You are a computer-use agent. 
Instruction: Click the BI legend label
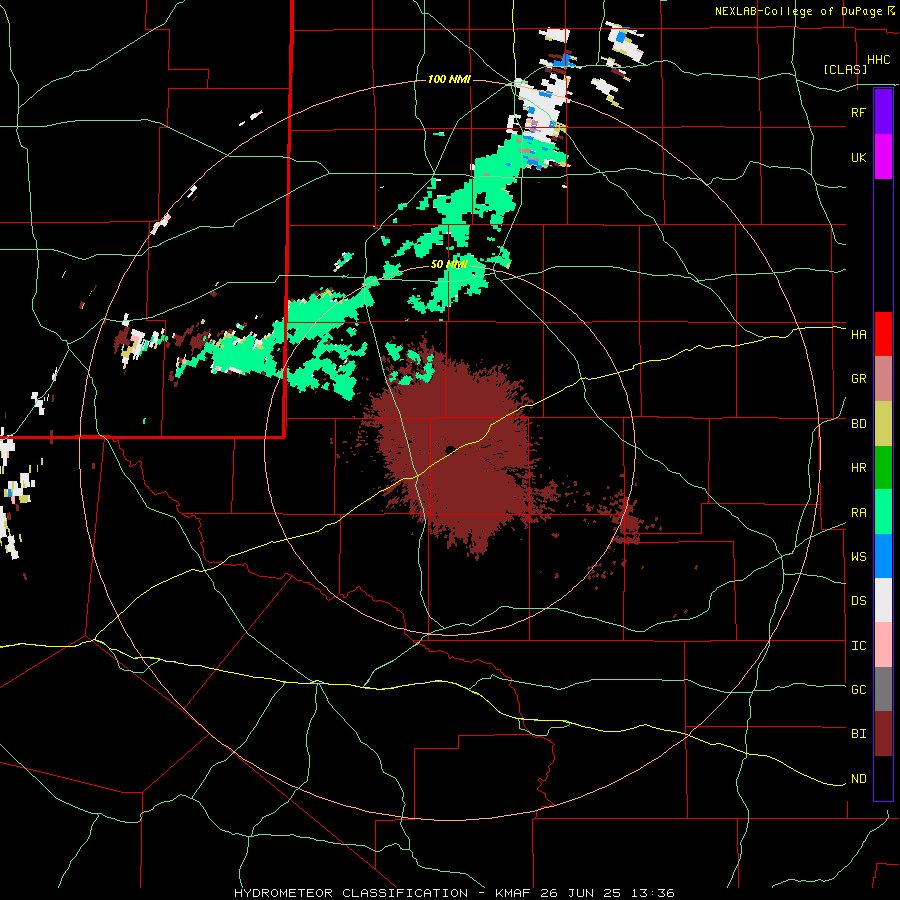click(x=858, y=734)
